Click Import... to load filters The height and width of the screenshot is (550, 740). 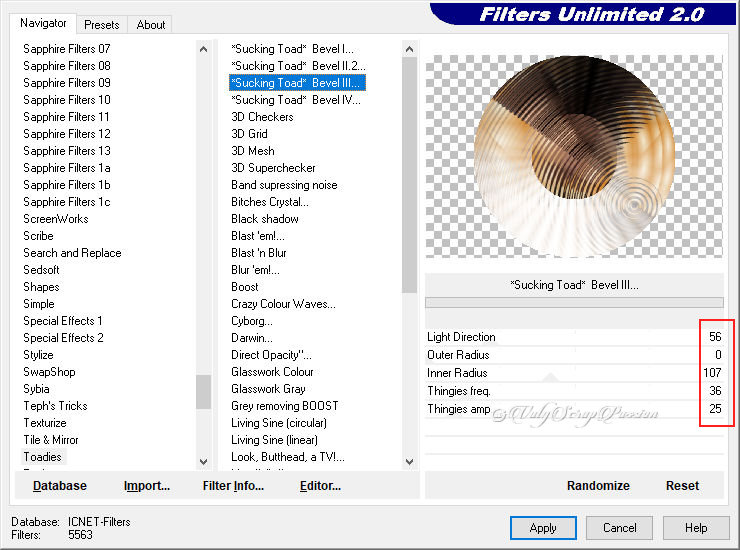point(147,486)
